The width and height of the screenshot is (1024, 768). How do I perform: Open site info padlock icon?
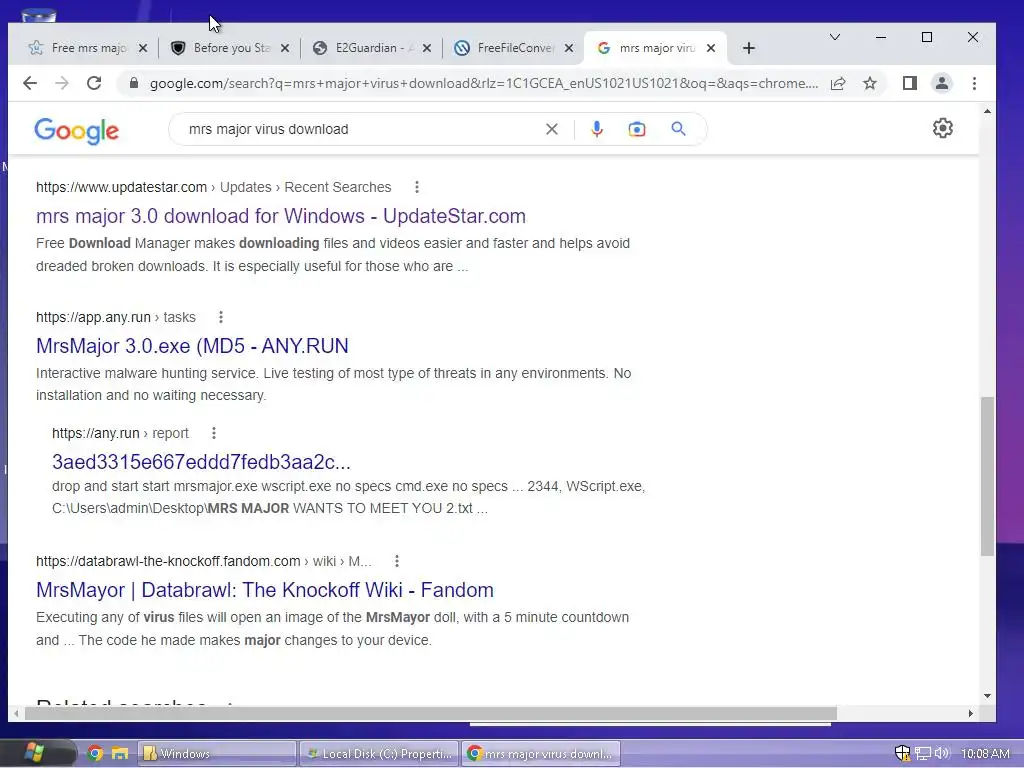pyautogui.click(x=134, y=83)
